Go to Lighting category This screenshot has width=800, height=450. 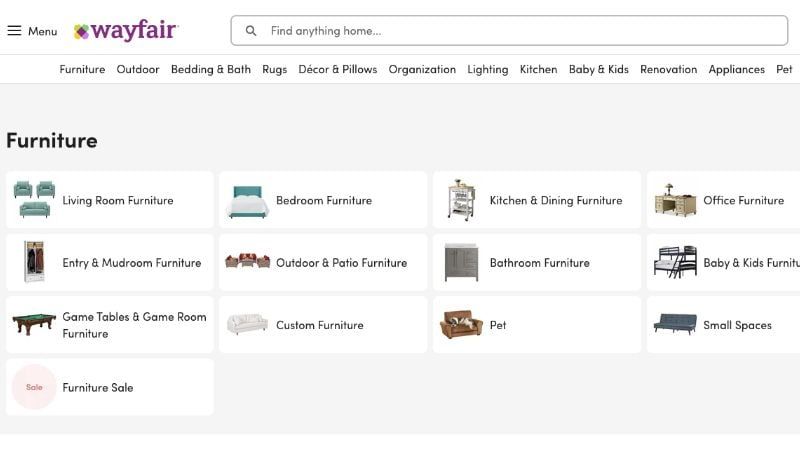coord(488,69)
